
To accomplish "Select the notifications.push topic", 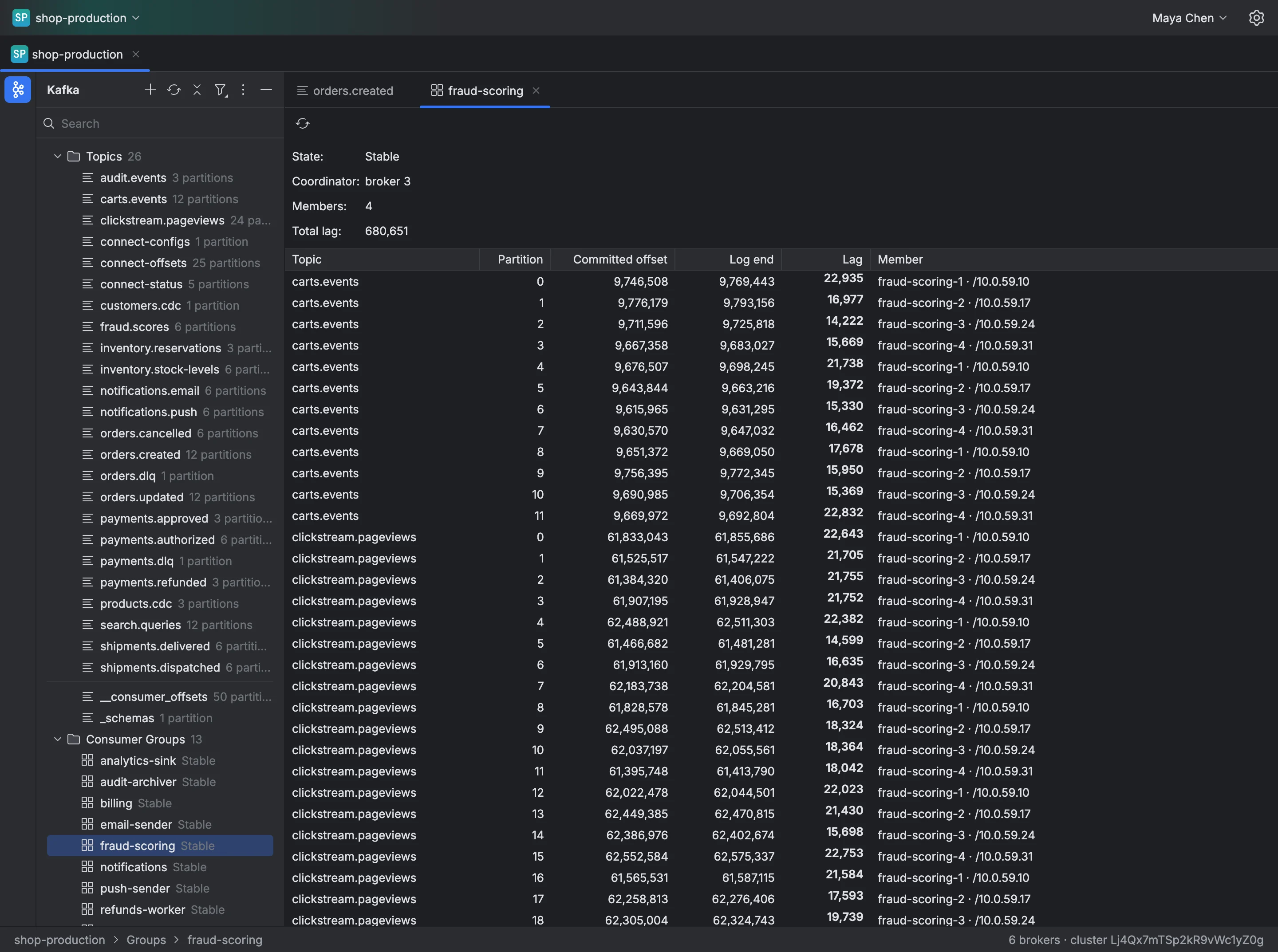I will pyautogui.click(x=160, y=412).
